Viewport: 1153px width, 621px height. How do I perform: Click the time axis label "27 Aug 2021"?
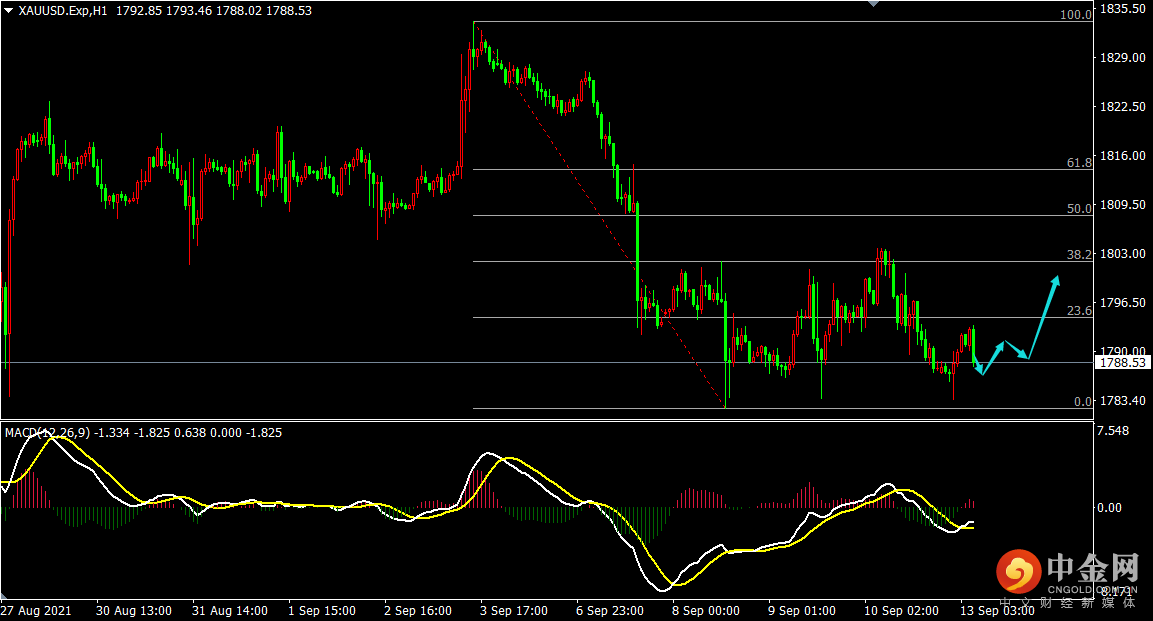pyautogui.click(x=36, y=611)
